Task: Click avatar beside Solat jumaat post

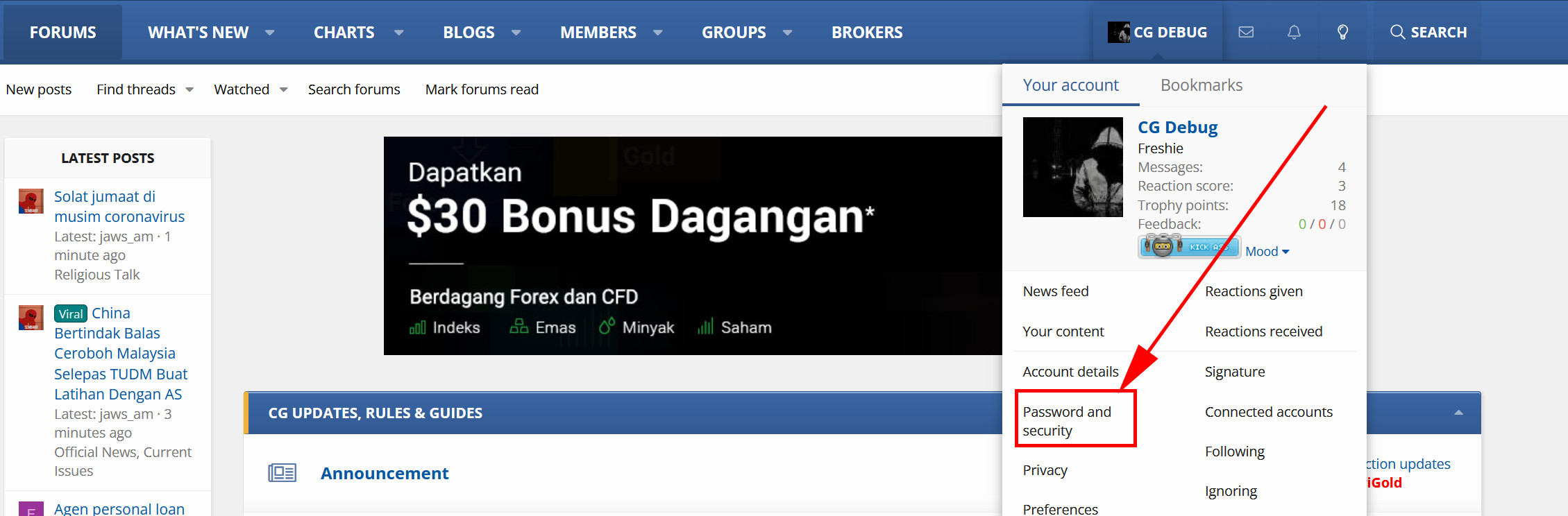Action: pos(31,201)
